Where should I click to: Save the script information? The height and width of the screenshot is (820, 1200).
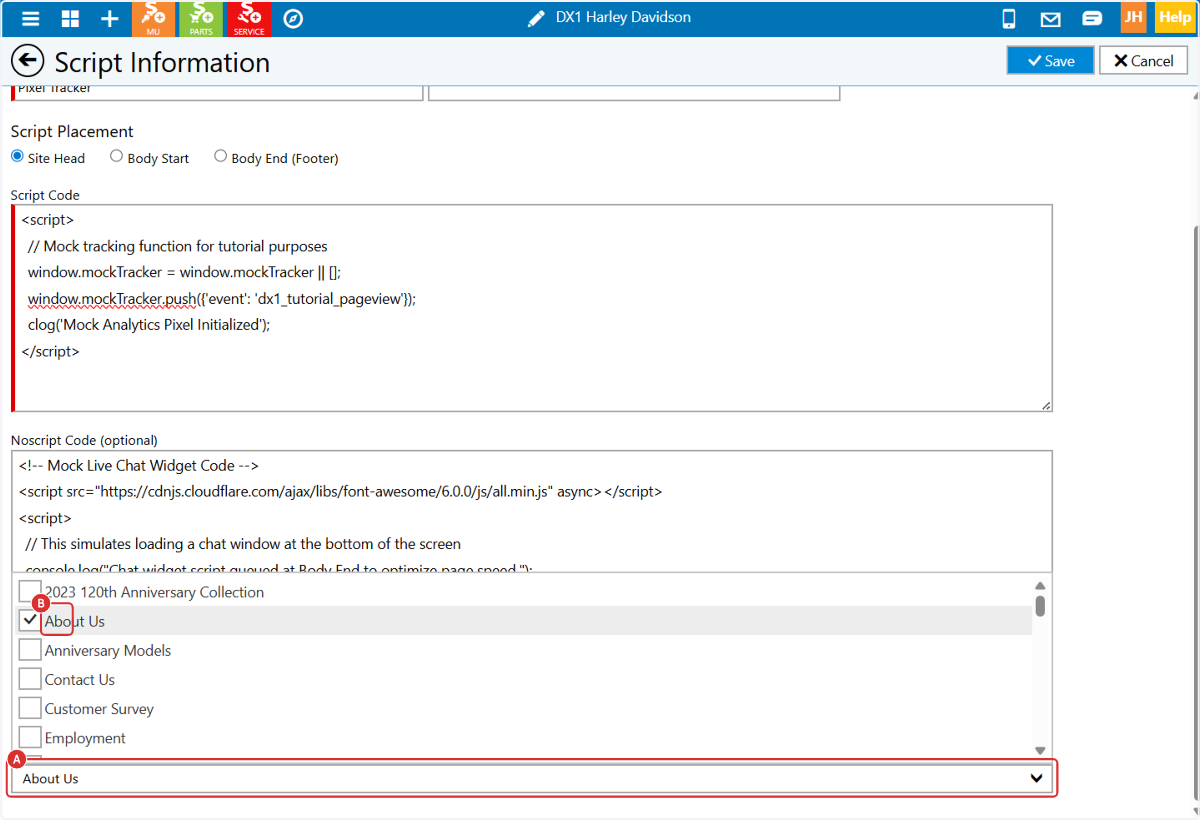[1050, 60]
